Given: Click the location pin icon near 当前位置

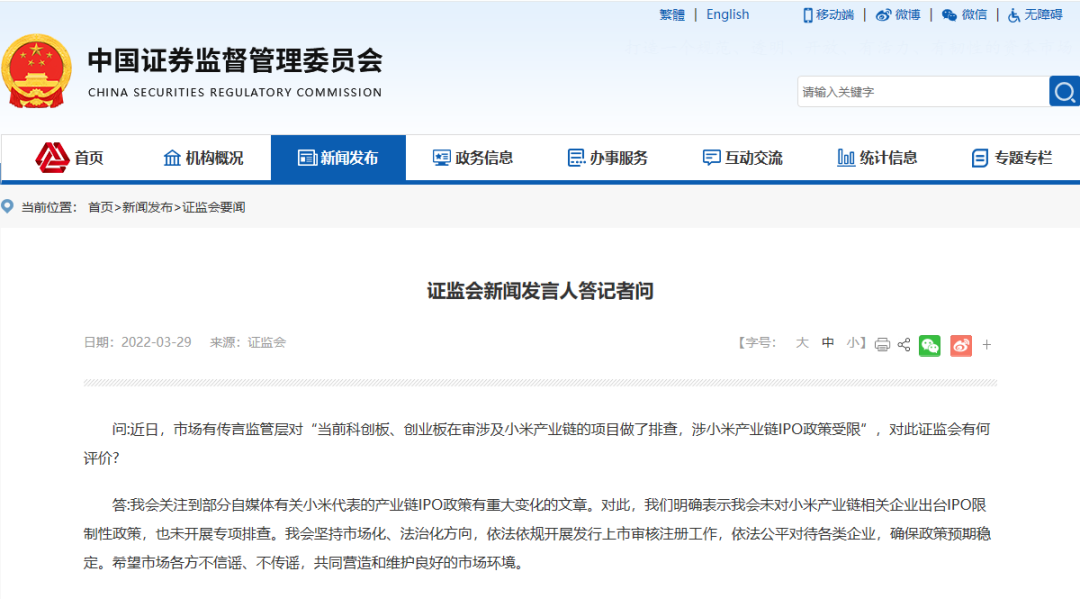Looking at the screenshot, I should pyautogui.click(x=8, y=207).
